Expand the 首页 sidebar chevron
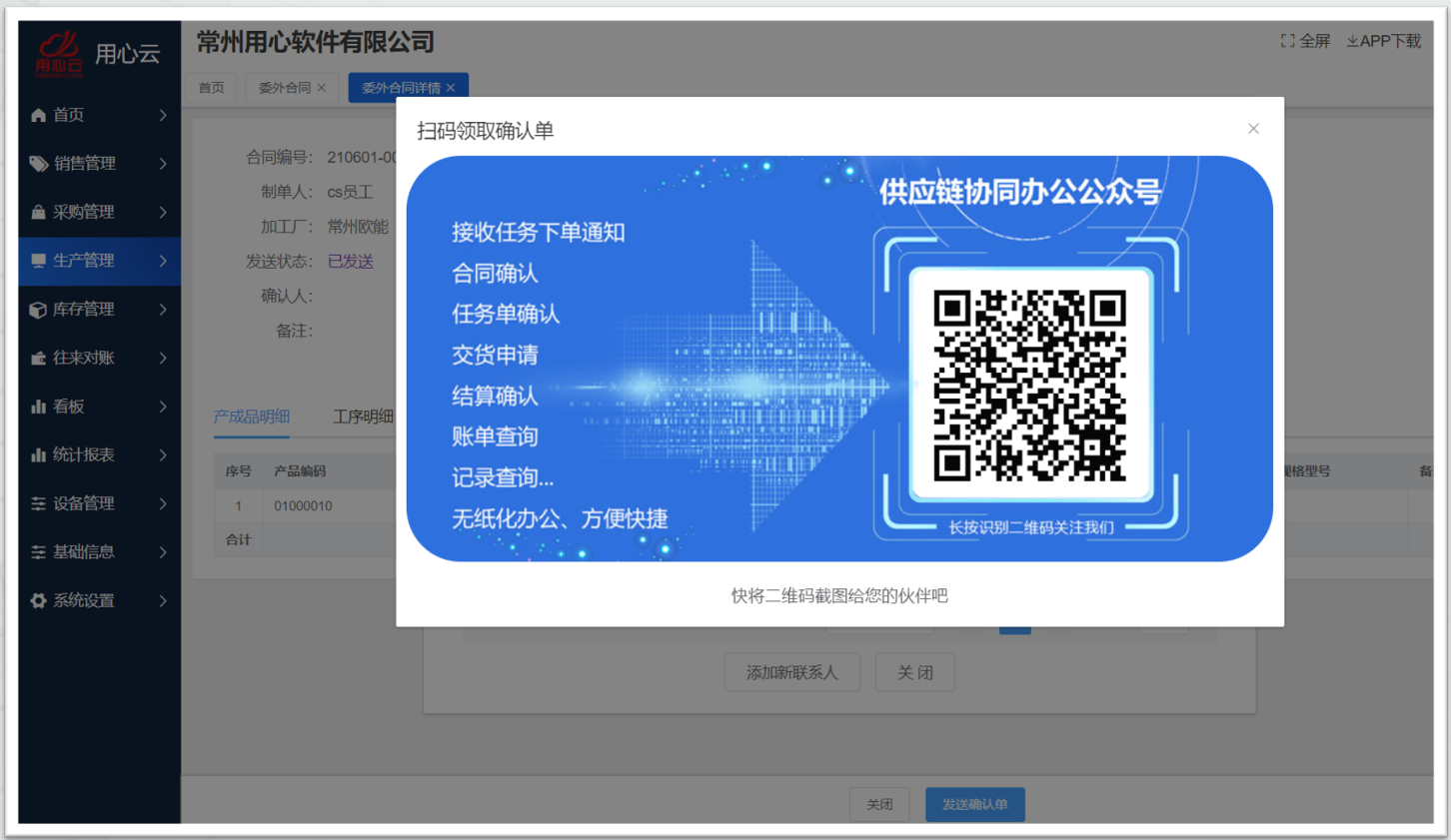Screen dimensions: 1451x840 [163, 115]
